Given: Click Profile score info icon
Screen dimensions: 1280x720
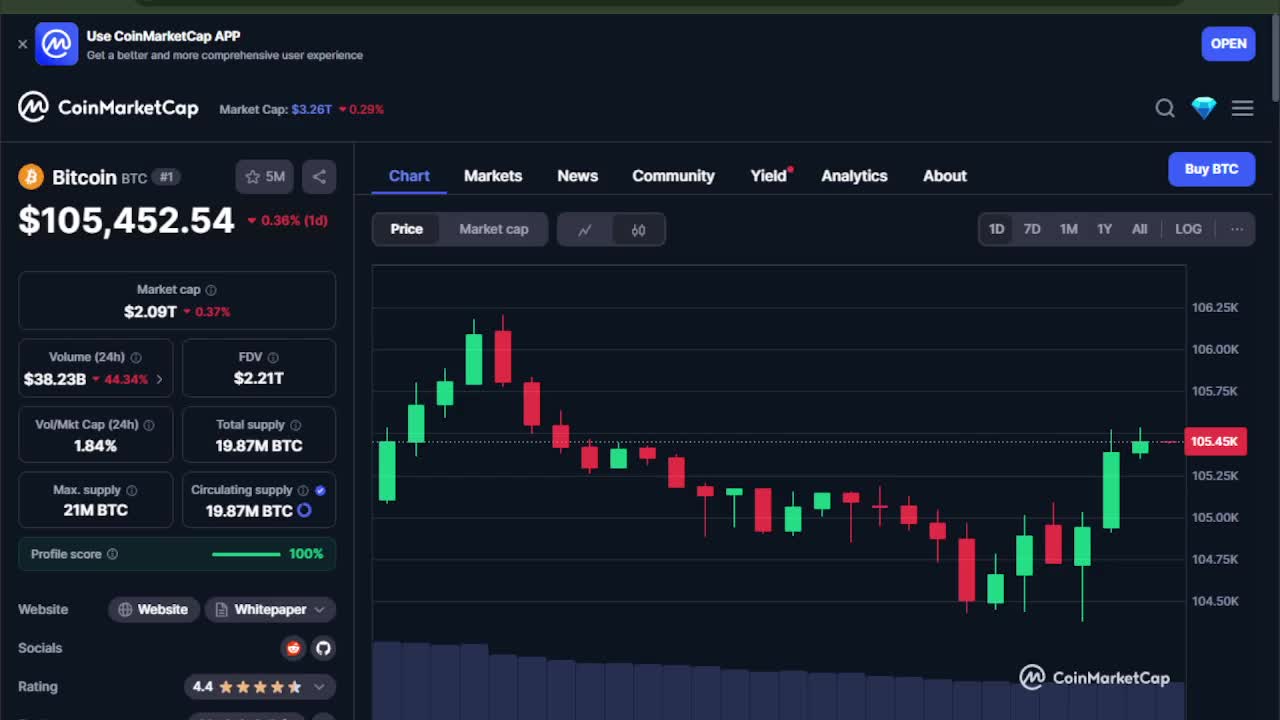Looking at the screenshot, I should tap(112, 554).
